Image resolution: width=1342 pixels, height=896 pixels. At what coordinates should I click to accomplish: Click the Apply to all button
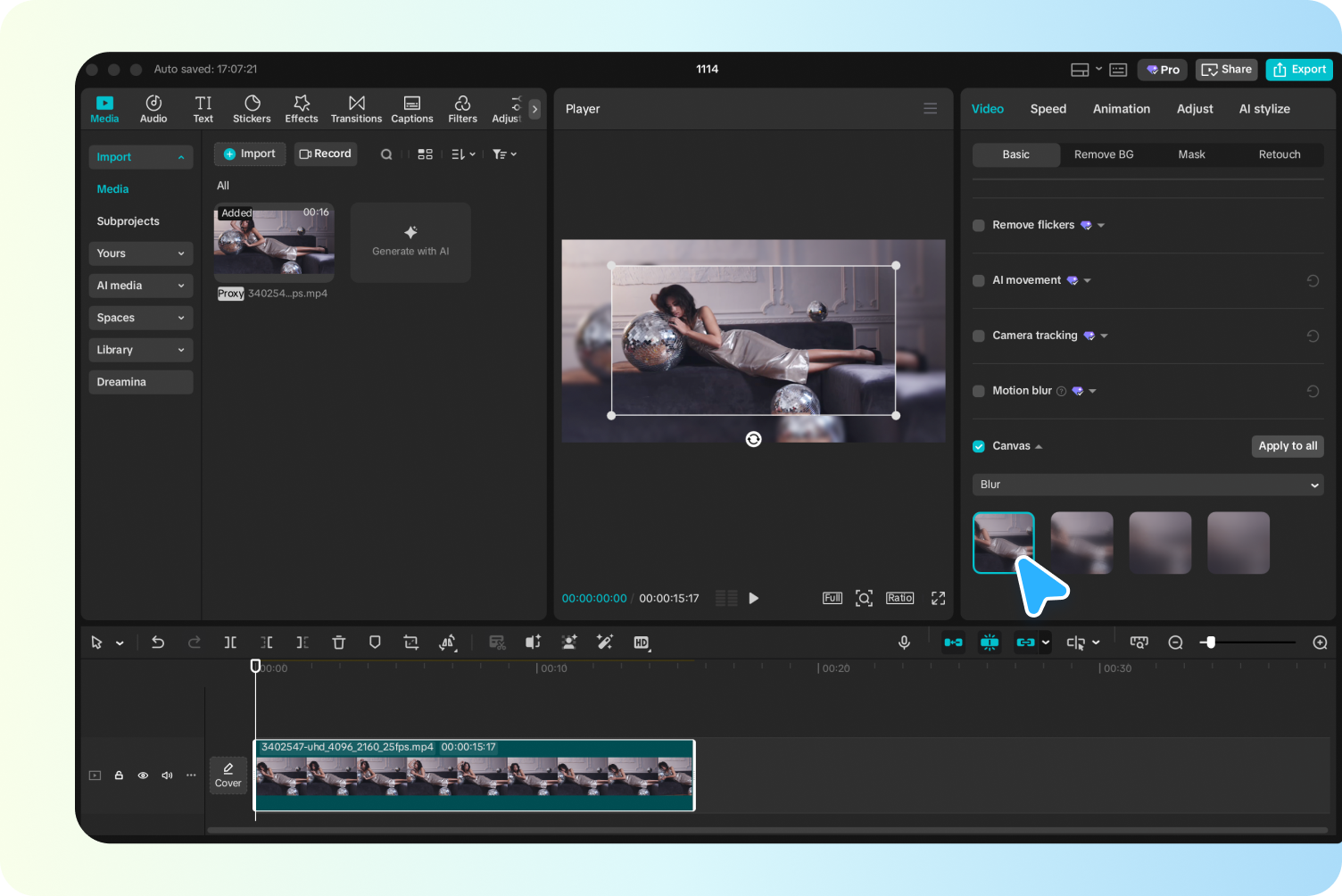[x=1288, y=445]
